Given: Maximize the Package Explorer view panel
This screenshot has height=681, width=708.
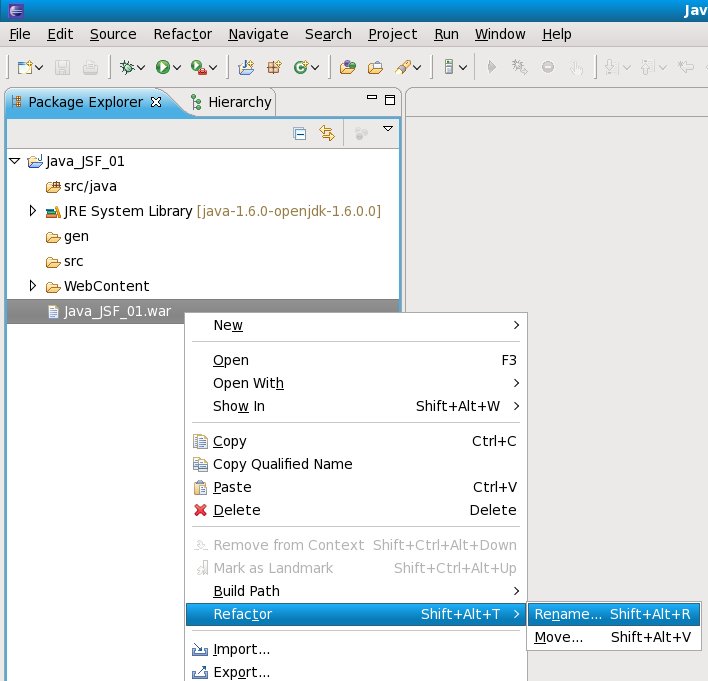Looking at the screenshot, I should 389,101.
